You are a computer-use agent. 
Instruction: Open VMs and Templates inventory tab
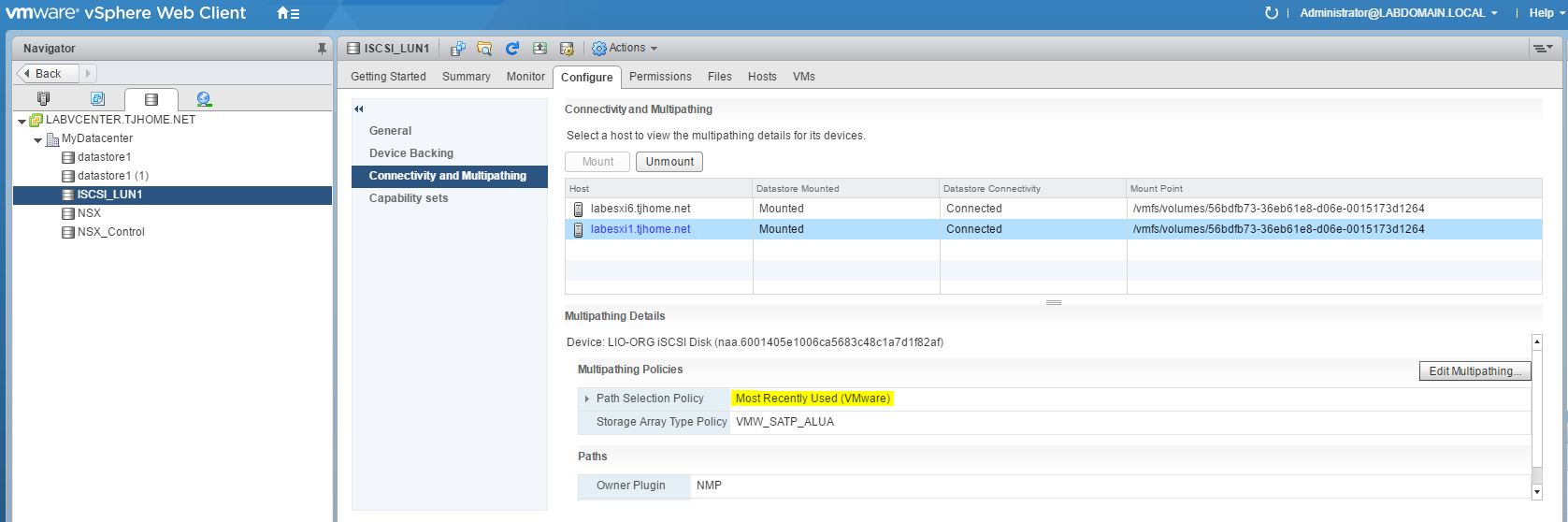[97, 98]
